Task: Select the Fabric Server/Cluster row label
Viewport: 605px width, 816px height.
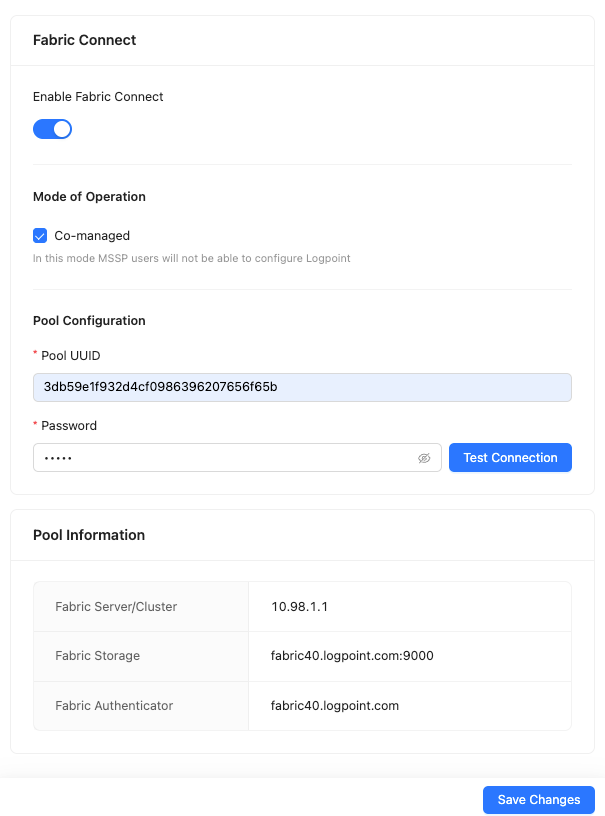Action: pos(116,607)
